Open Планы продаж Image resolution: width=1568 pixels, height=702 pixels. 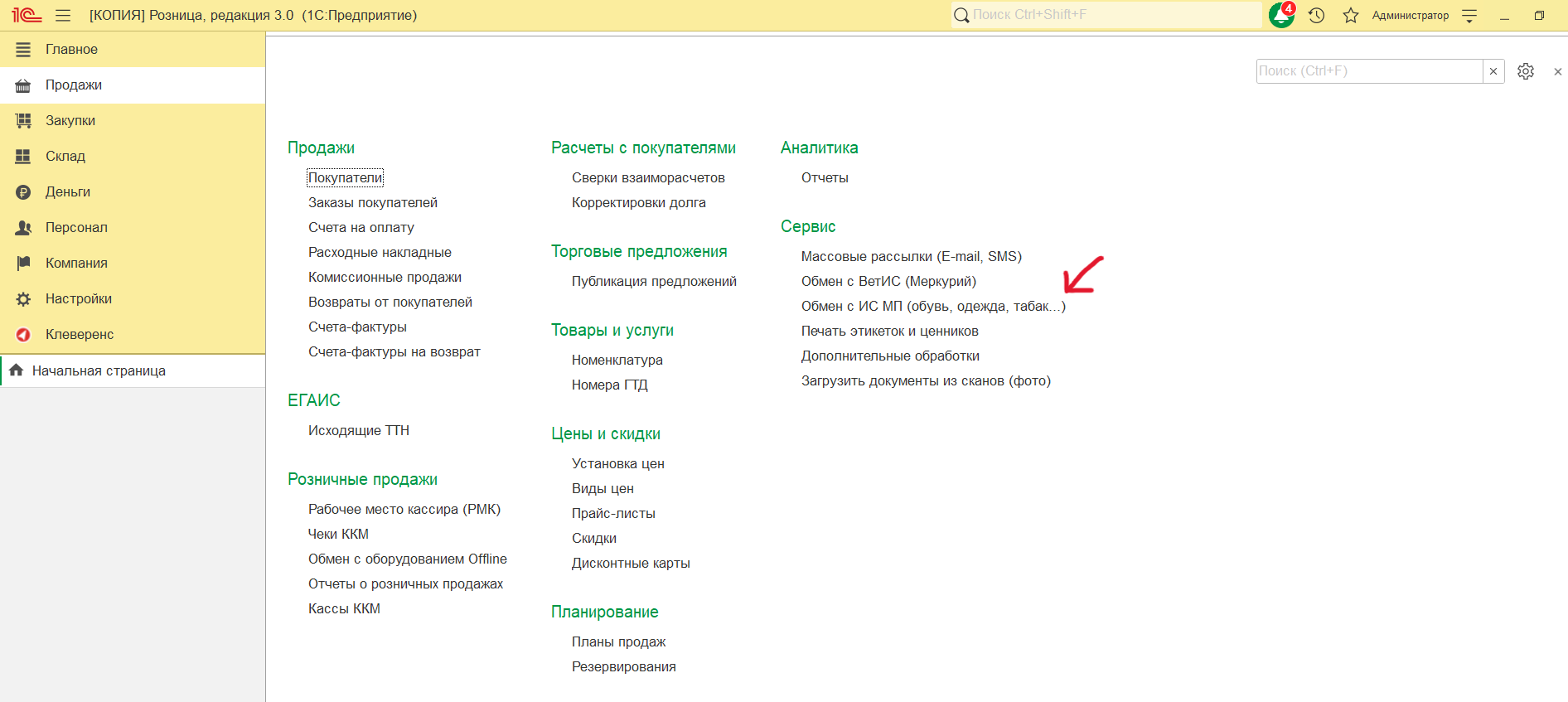pyautogui.click(x=619, y=641)
